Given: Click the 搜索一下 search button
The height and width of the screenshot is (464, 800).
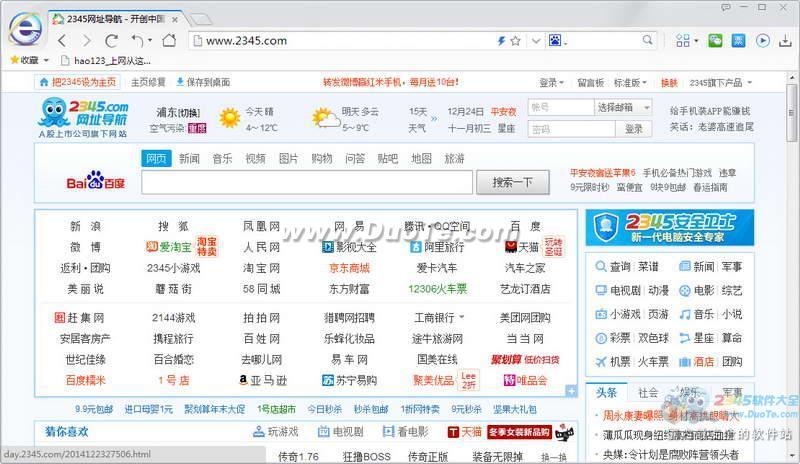Looking at the screenshot, I should tap(519, 182).
